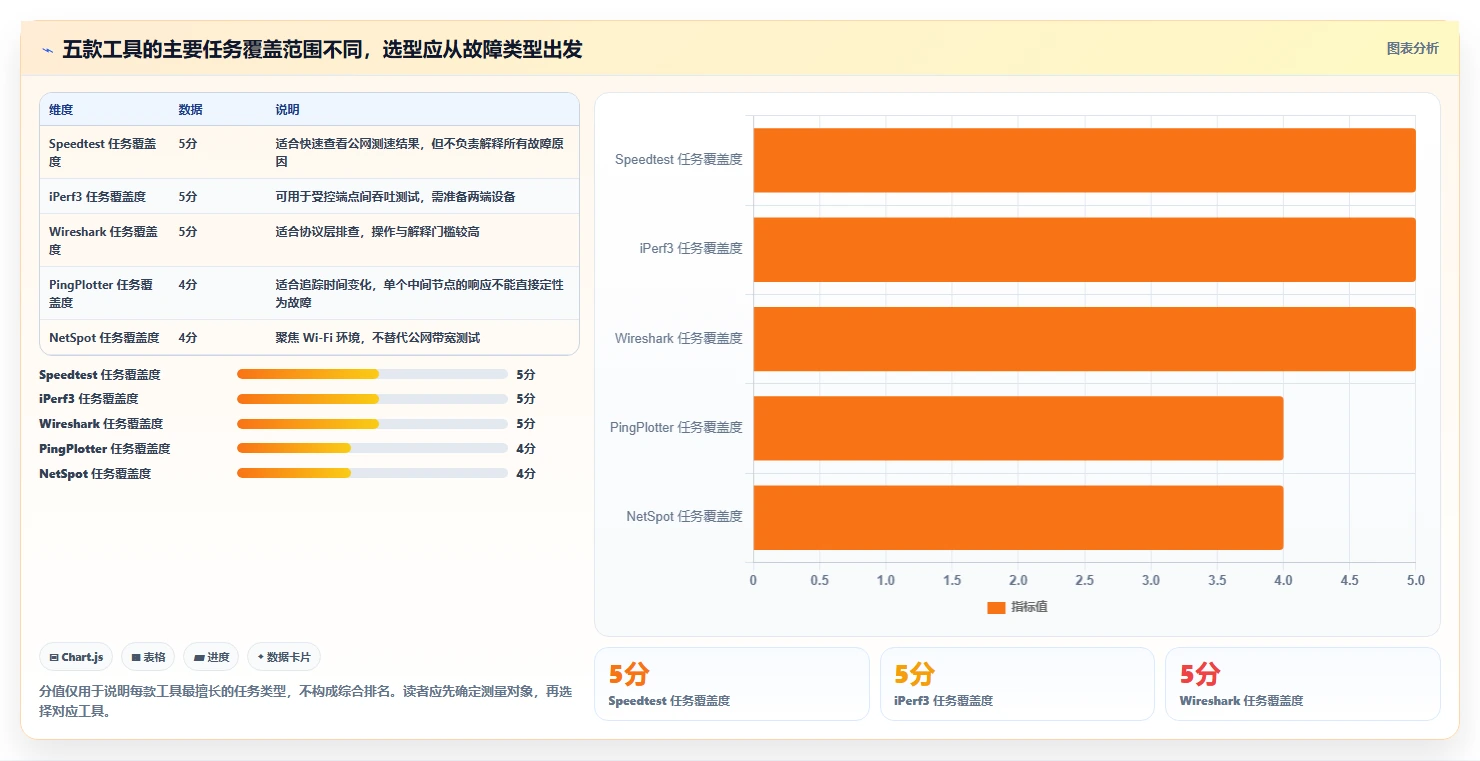The image size is (1480, 761).
Task: Click the Wireshark 任务覆盖度 chart axis label
Action: coord(679,338)
